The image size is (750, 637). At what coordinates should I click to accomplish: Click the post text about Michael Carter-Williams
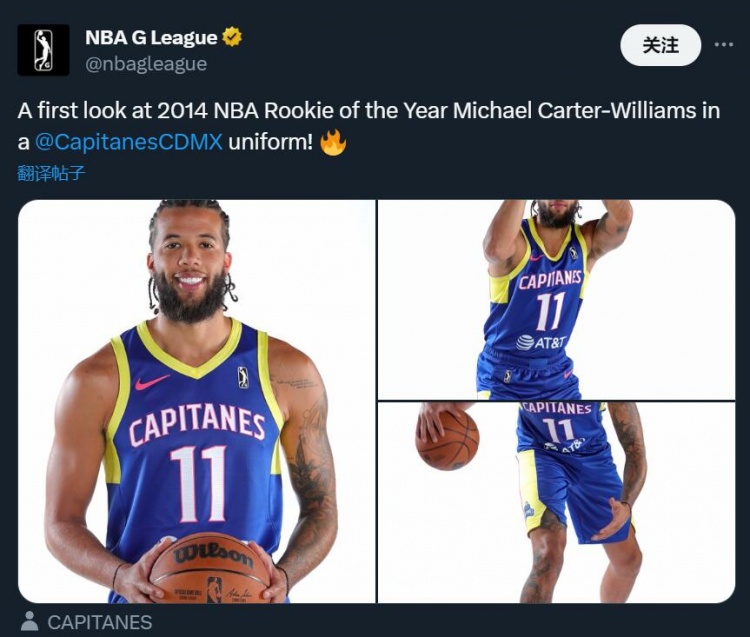369,126
